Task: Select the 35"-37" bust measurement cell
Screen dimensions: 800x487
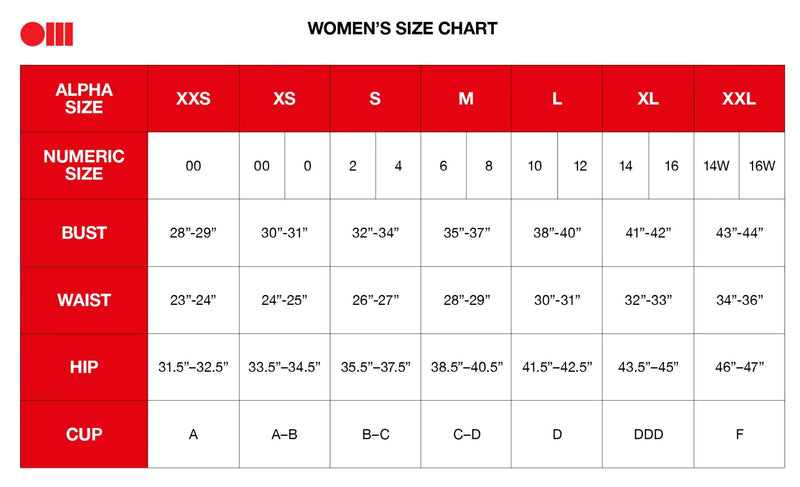Action: tap(466, 233)
